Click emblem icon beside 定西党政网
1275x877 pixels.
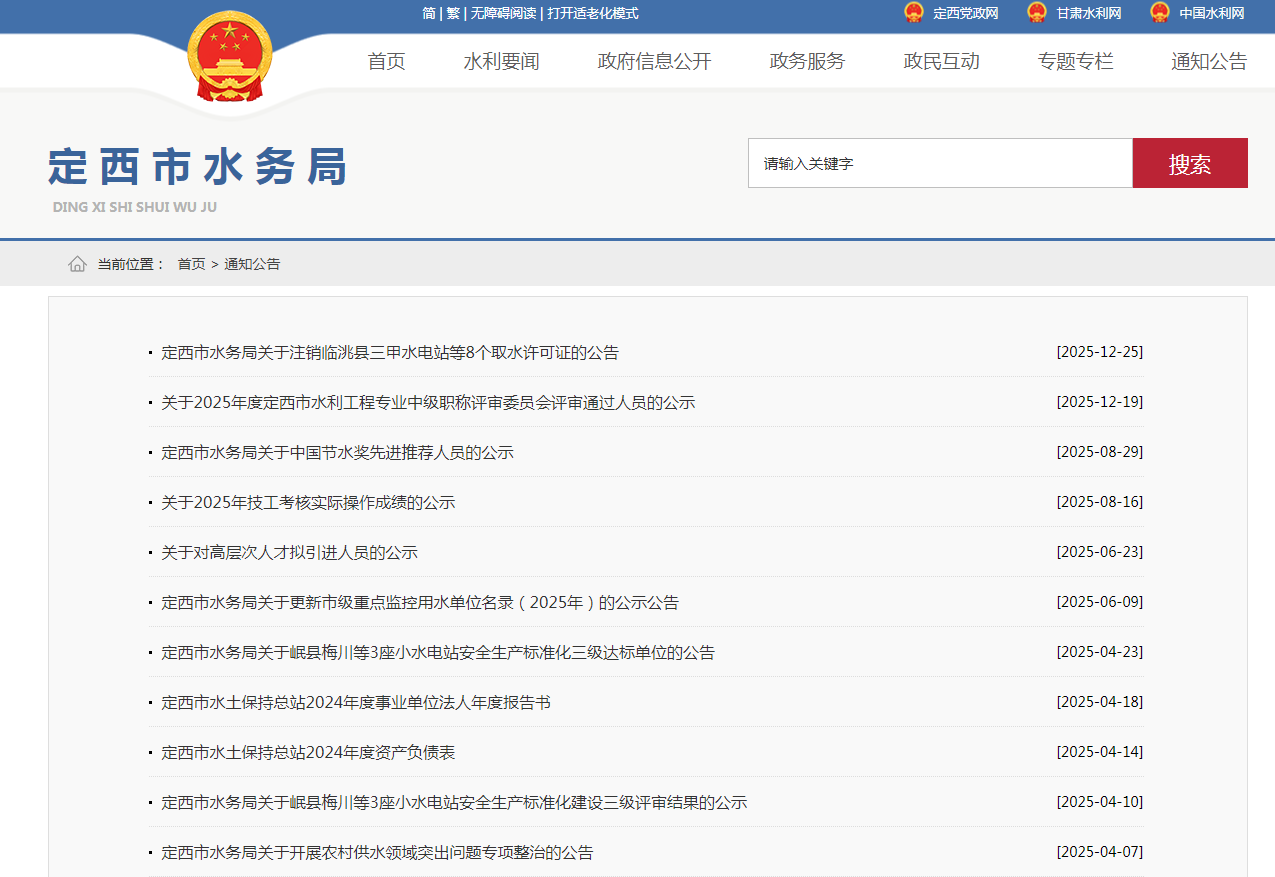click(x=913, y=13)
